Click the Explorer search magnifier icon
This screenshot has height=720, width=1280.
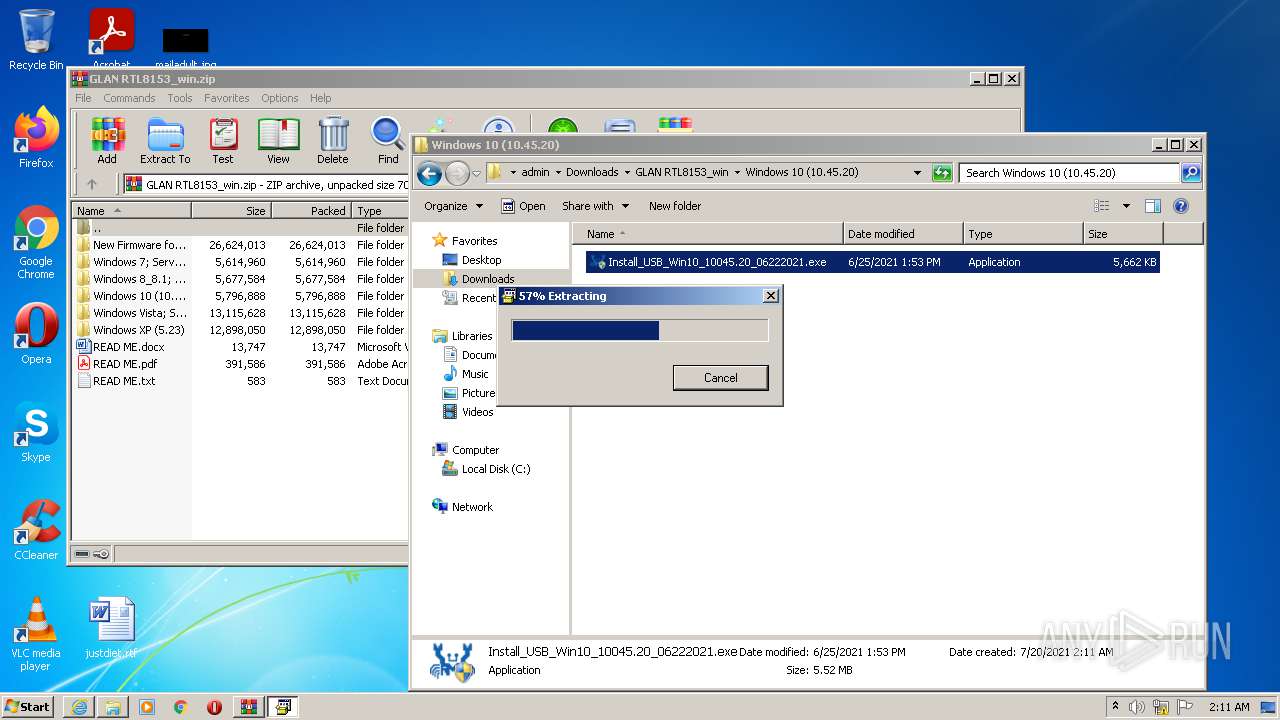1190,173
